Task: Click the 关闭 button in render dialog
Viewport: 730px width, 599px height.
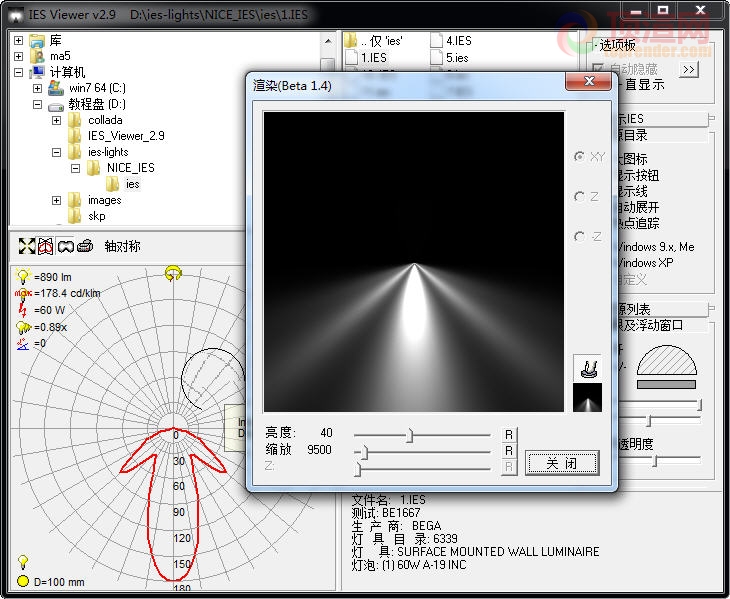Action: tap(562, 463)
